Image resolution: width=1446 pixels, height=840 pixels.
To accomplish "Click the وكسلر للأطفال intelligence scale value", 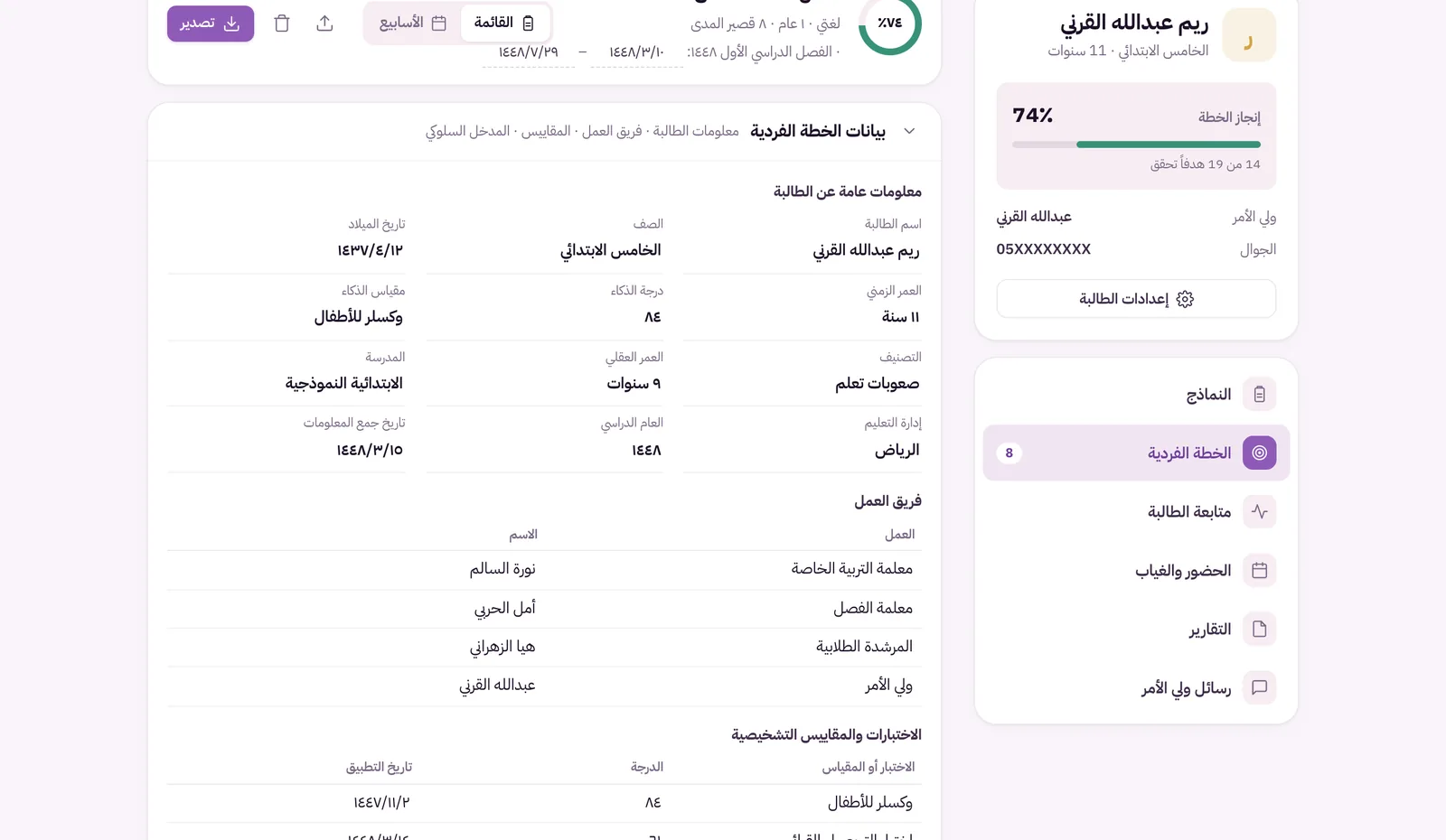I will (x=359, y=317).
